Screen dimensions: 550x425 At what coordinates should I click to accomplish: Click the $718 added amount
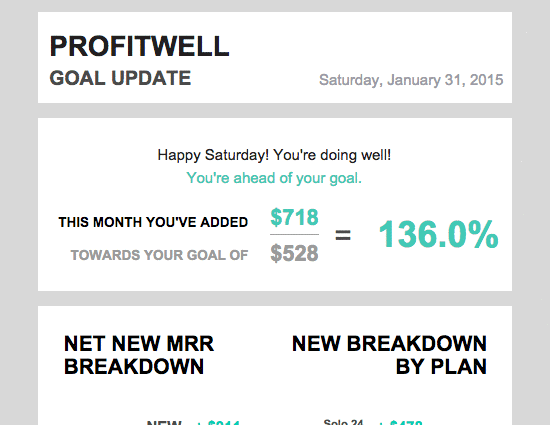click(294, 217)
